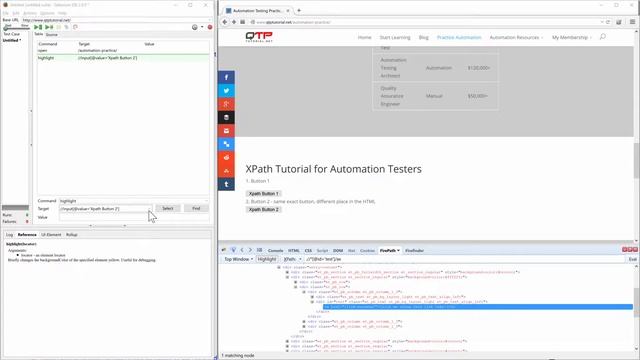Click the Xpath Button 1
The height and width of the screenshot is (360, 640).
[263, 193]
